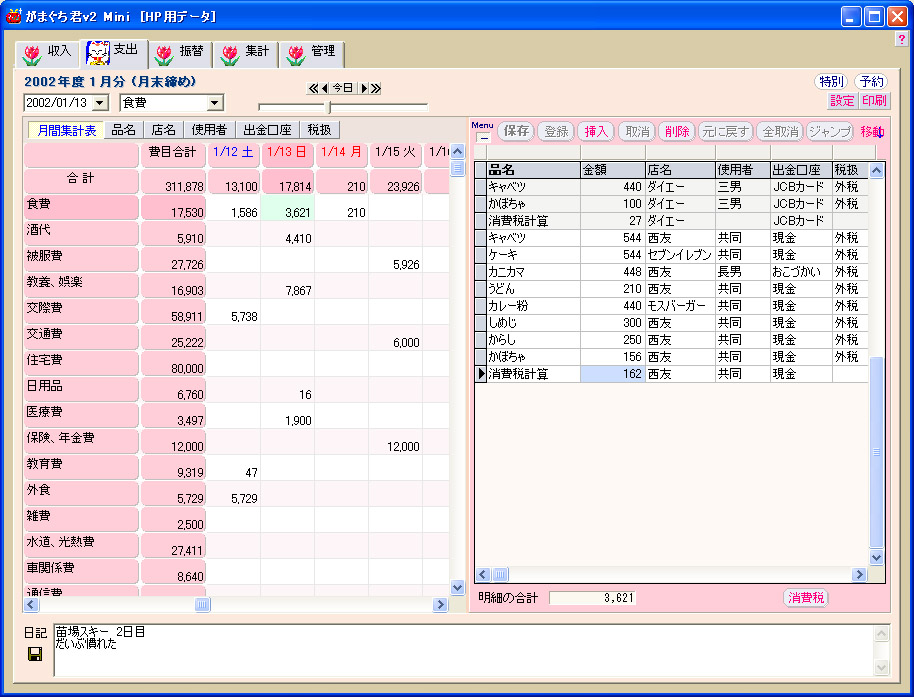Click the 消費税 button
Viewport: 914px width, 697px height.
[805, 598]
